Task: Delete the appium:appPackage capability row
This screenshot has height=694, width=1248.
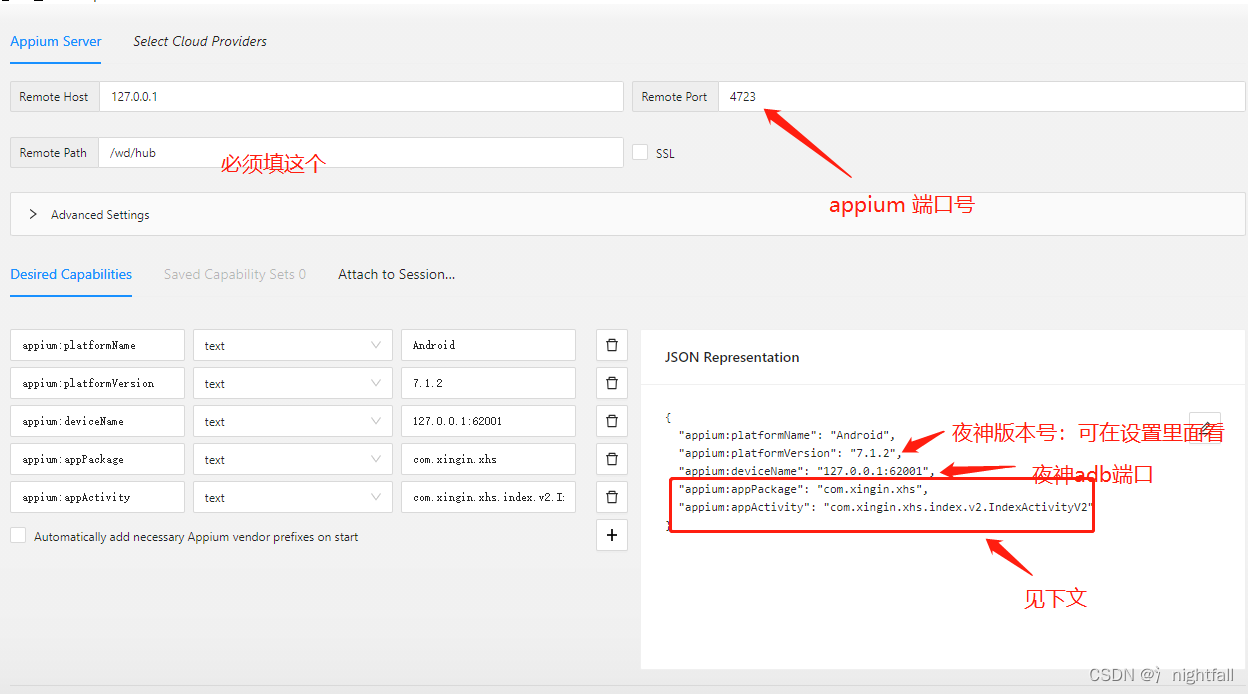Action: pos(612,459)
